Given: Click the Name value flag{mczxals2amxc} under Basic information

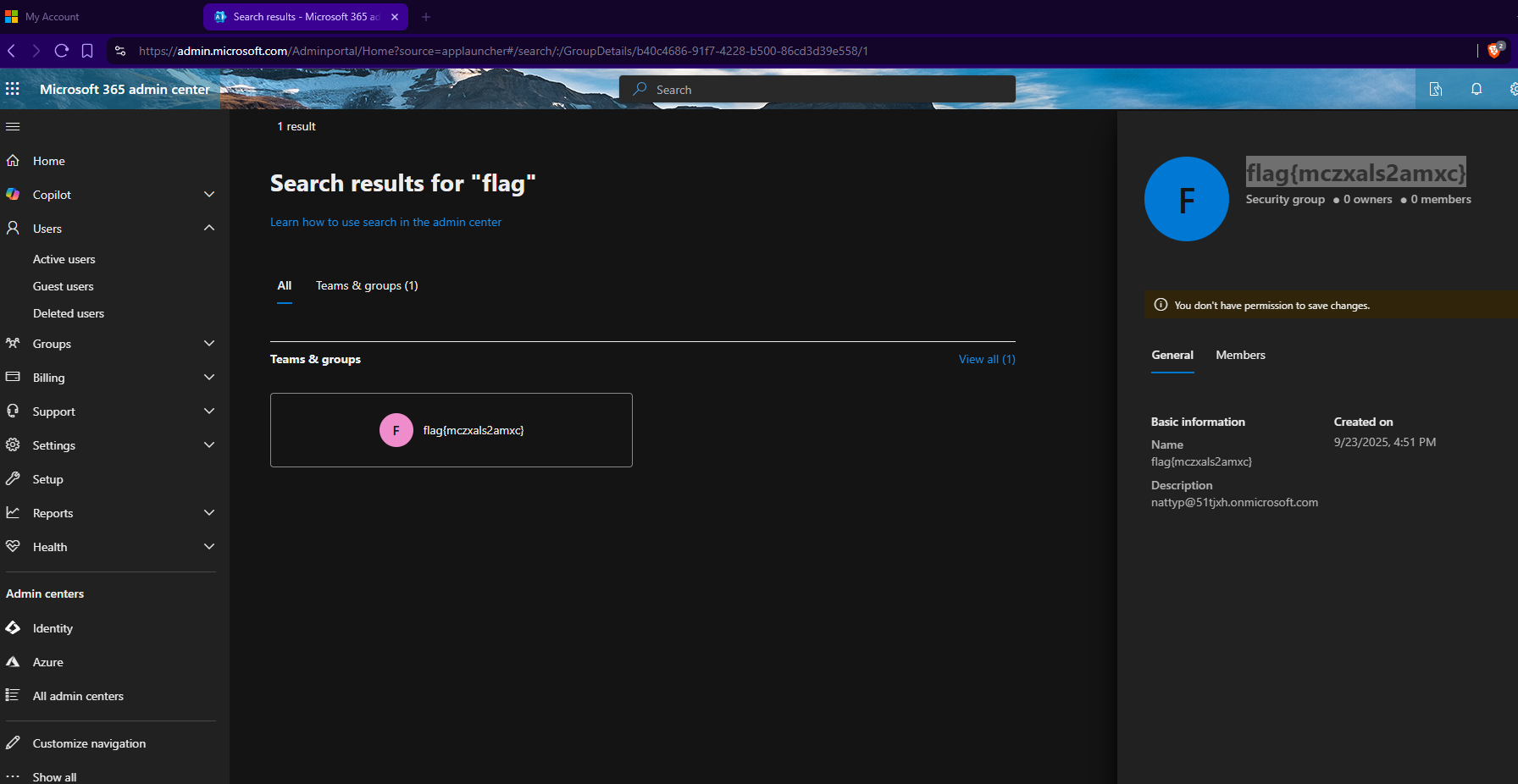Looking at the screenshot, I should coord(1201,462).
